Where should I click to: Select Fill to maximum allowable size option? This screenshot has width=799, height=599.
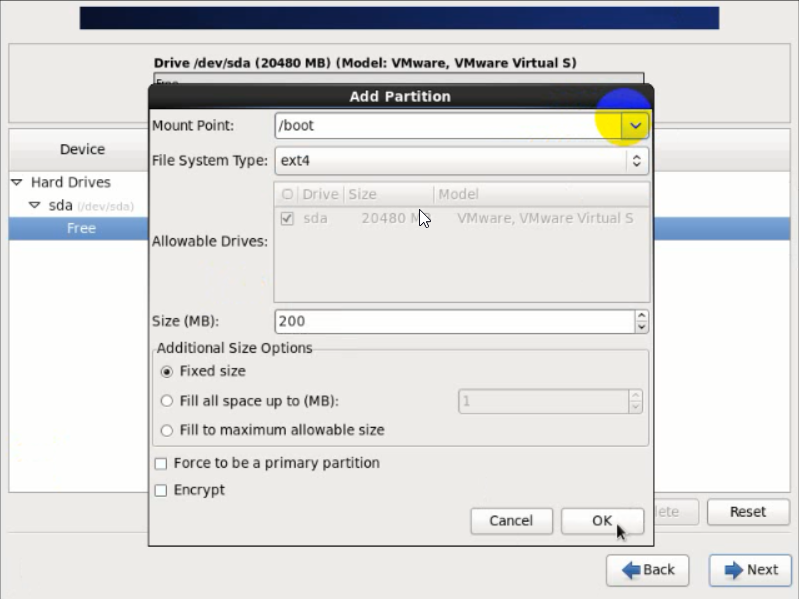167,430
